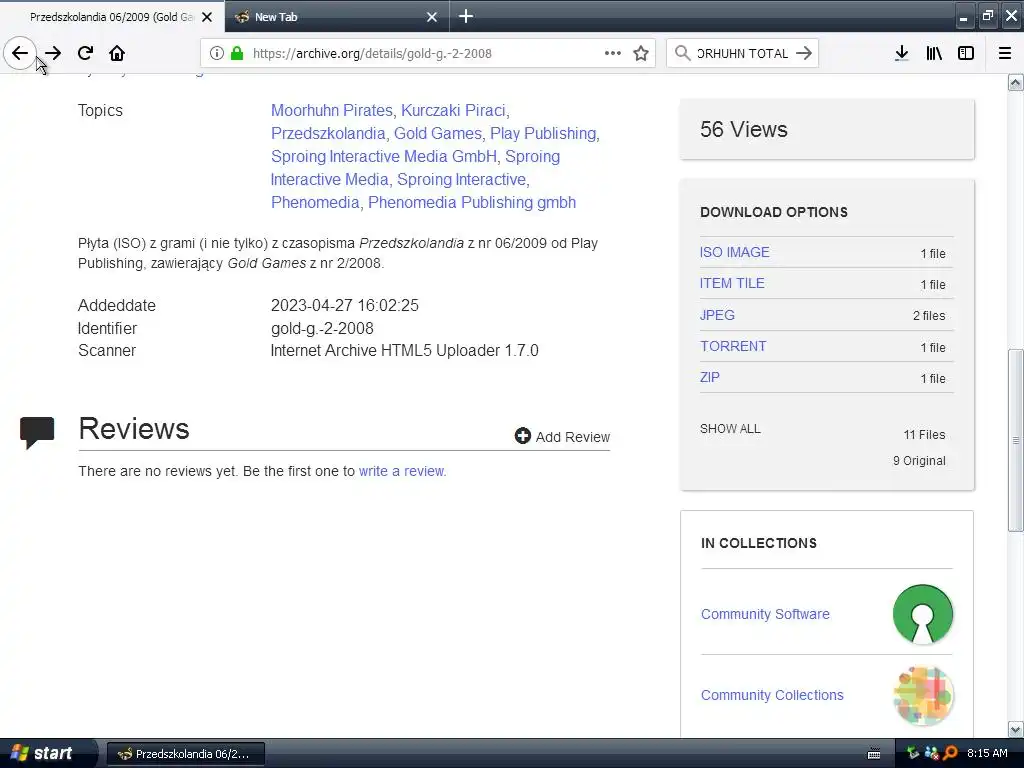Click into the search box text

(742, 54)
